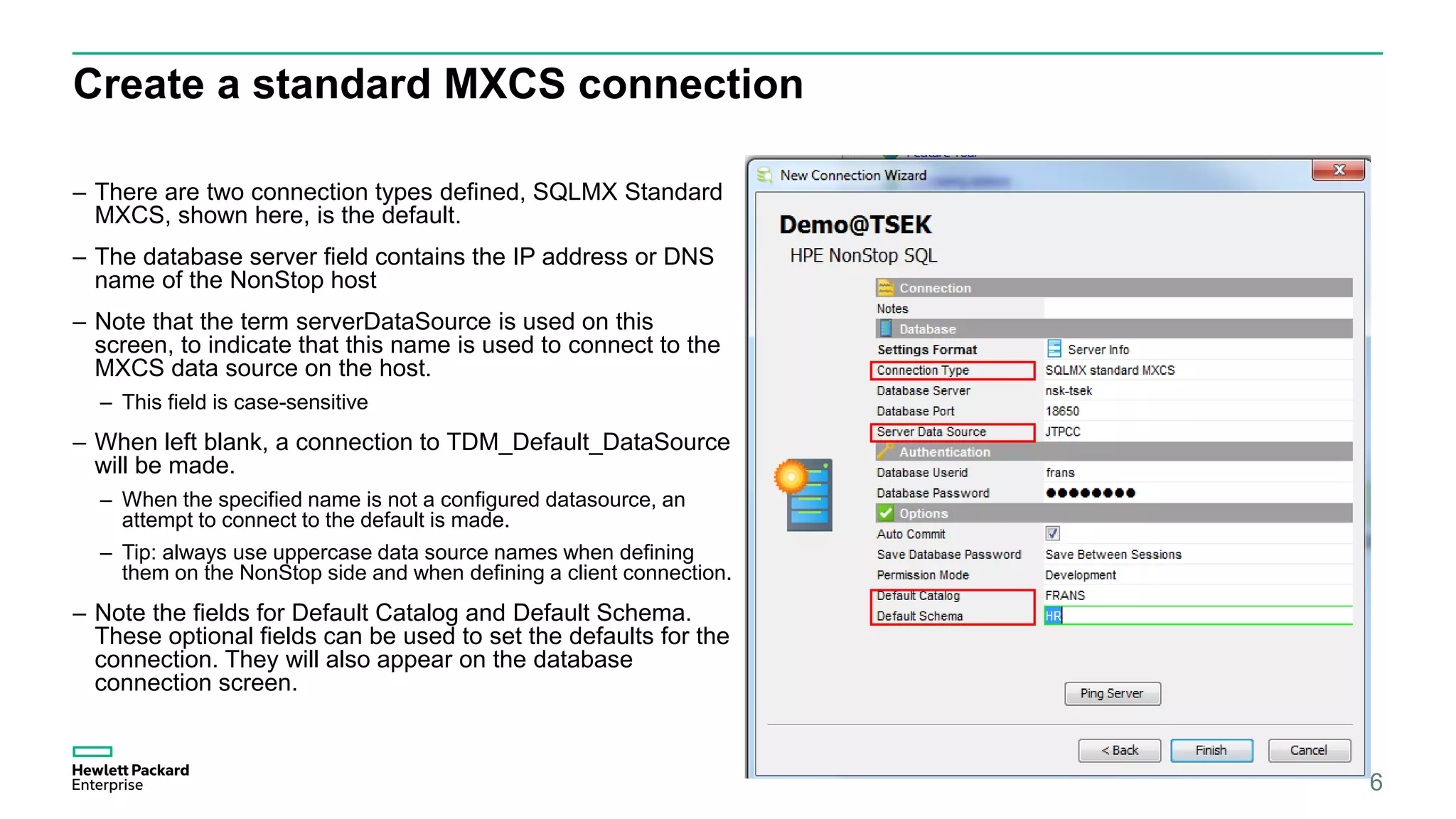Click the Server Data Source label

pyautogui.click(x=931, y=432)
